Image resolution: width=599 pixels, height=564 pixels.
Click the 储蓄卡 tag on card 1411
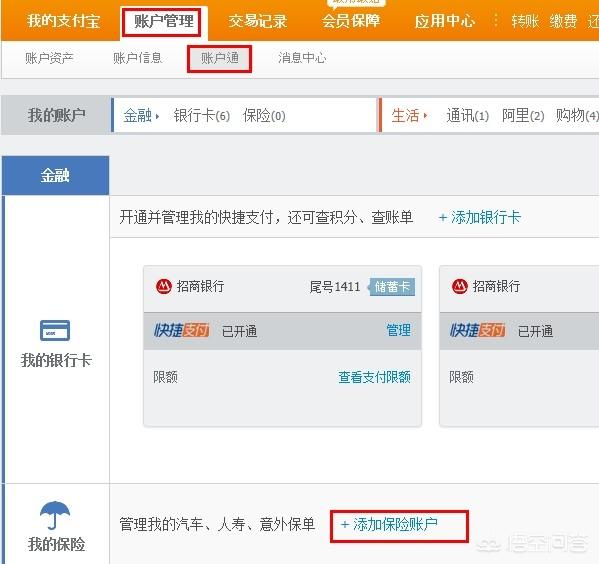(x=392, y=287)
